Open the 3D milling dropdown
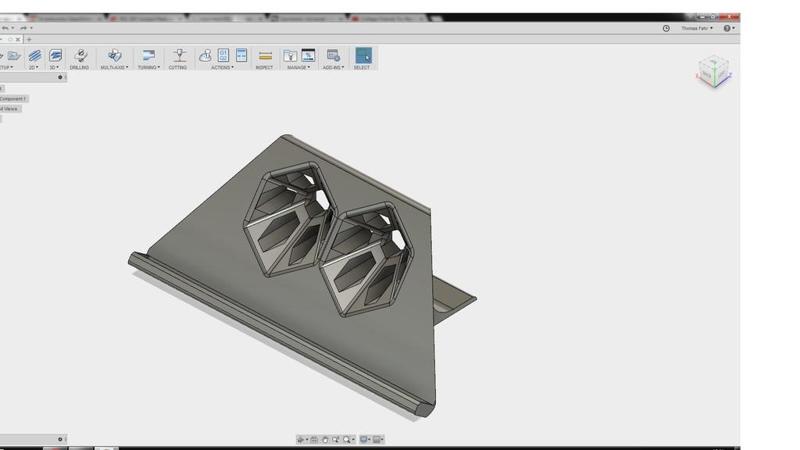This screenshot has width=800, height=450. click(x=54, y=68)
